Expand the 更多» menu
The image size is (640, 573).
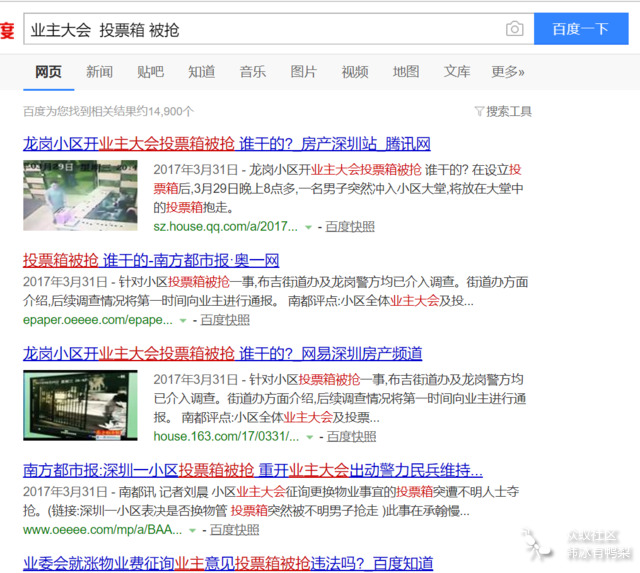click(x=508, y=72)
